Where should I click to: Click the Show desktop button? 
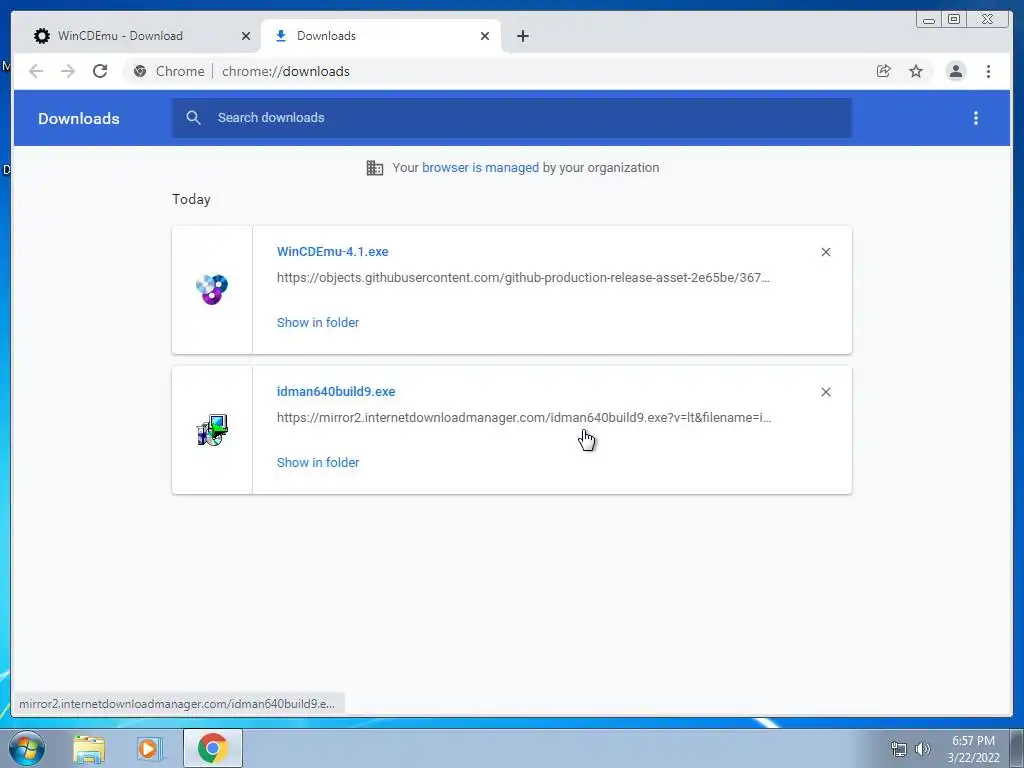(x=1018, y=748)
